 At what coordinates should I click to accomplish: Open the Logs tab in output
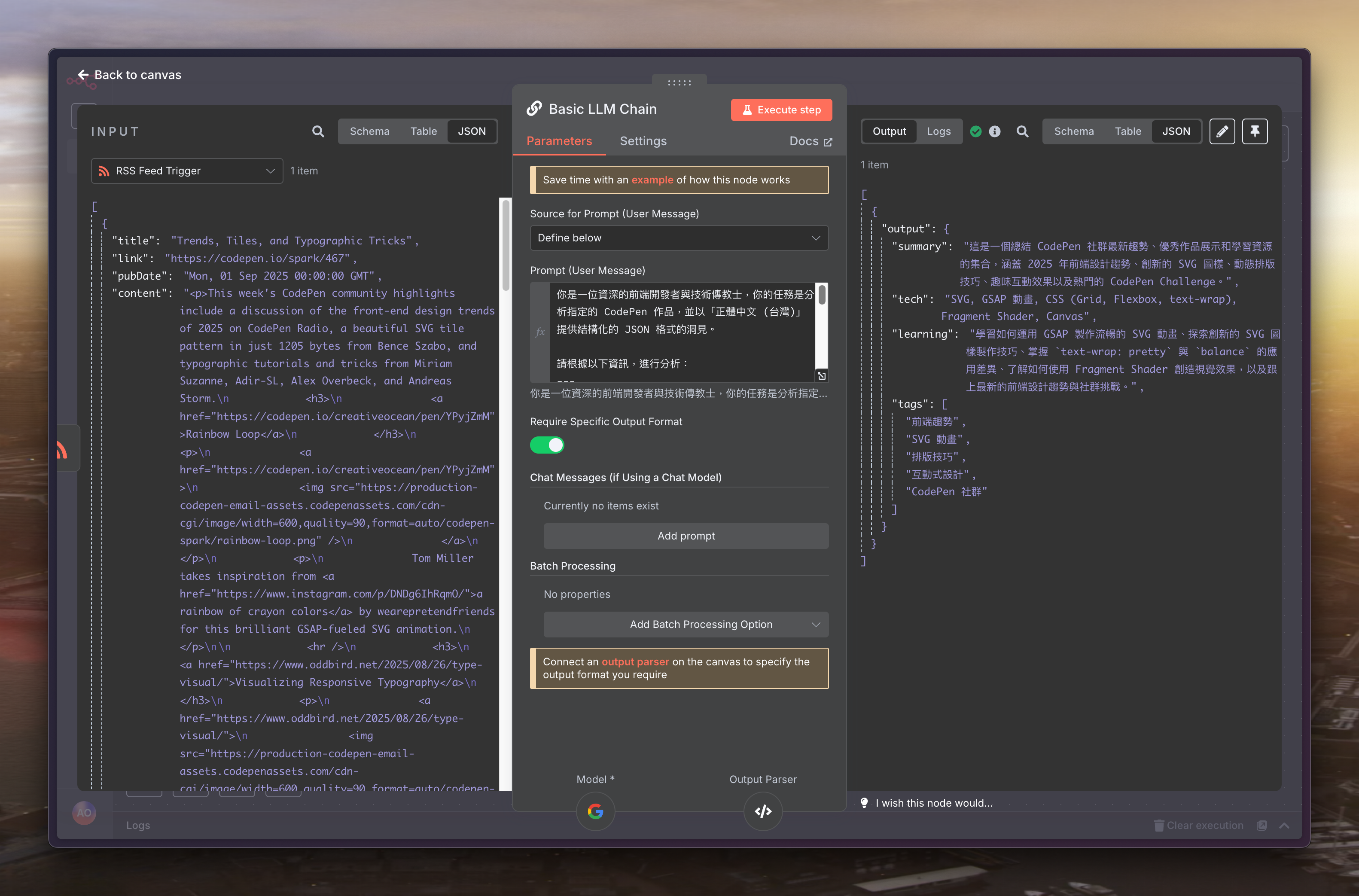coord(939,131)
